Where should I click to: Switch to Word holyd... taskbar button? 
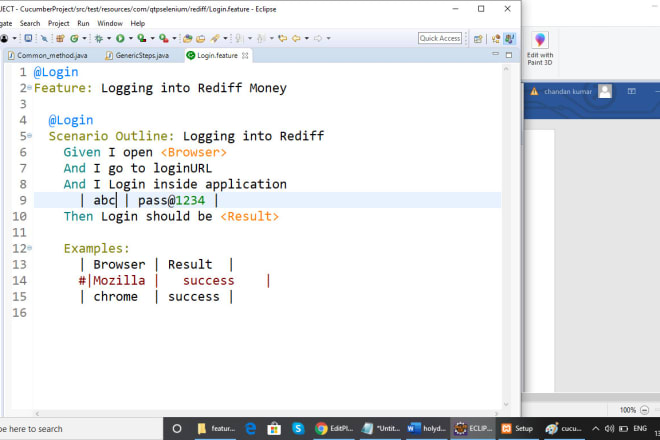click(x=426, y=429)
